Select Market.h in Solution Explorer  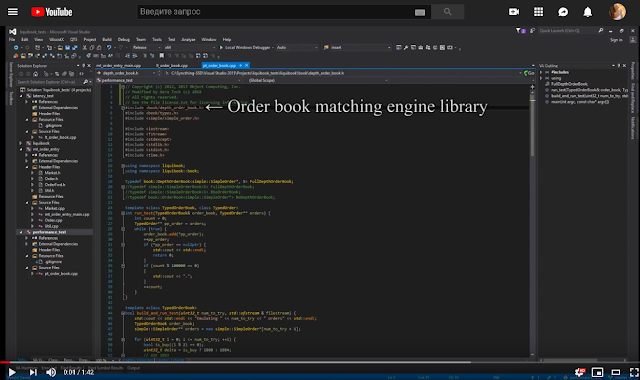(x=52, y=173)
